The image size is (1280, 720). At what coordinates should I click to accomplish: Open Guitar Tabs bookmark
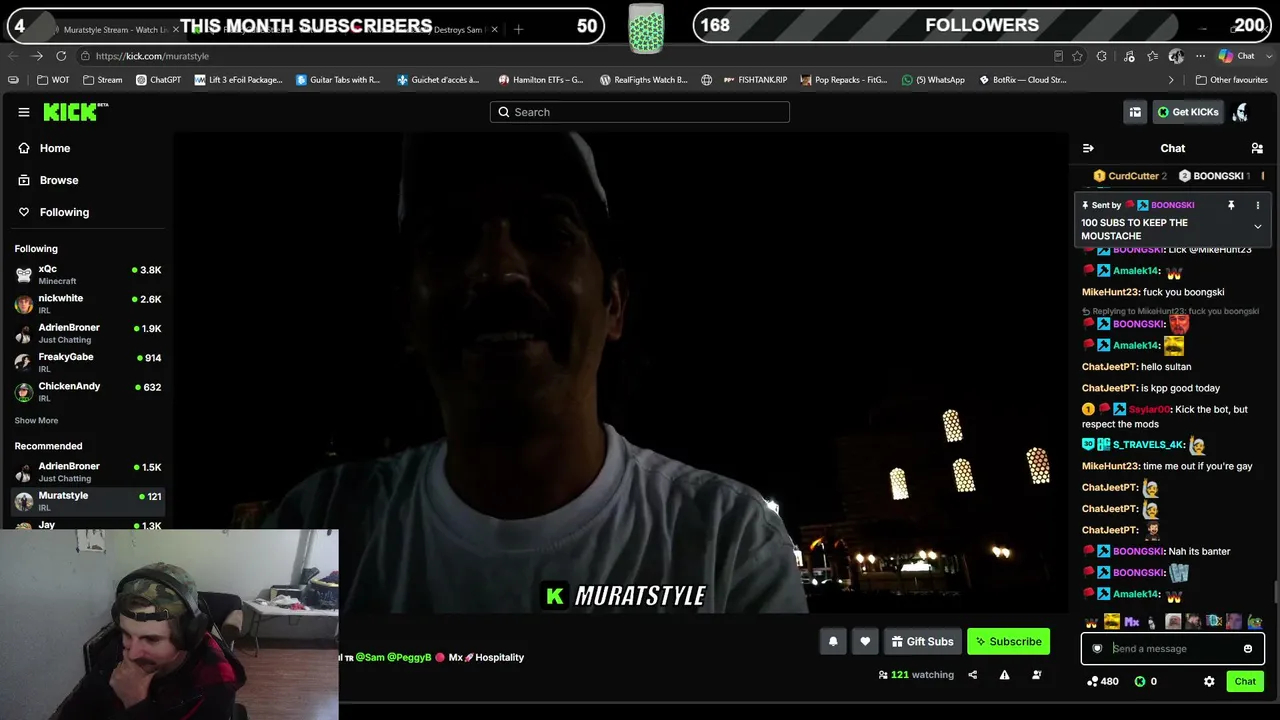click(x=338, y=80)
